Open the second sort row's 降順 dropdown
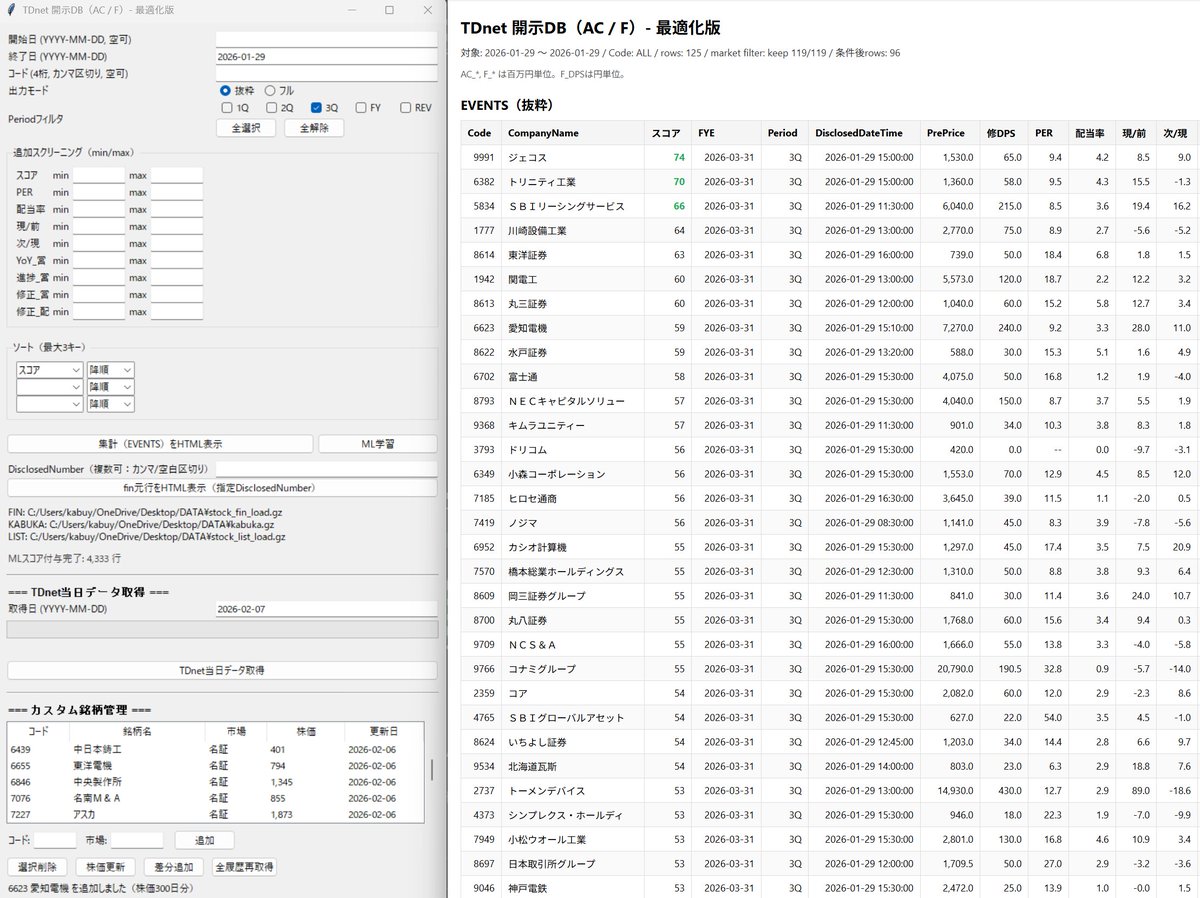The image size is (1200, 898). pyautogui.click(x=110, y=387)
